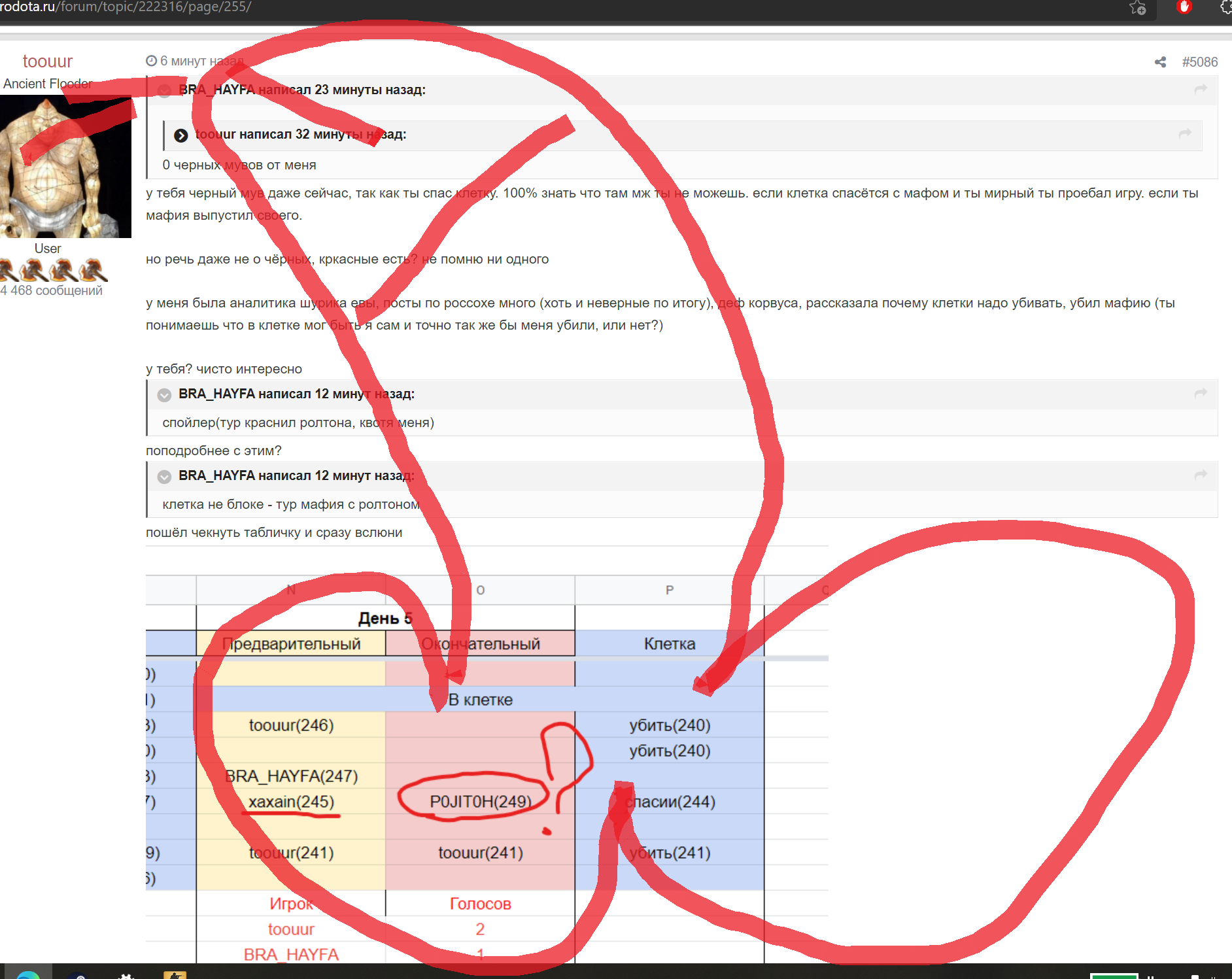Jump to source of toouur 32 minutes quote

[1184, 134]
